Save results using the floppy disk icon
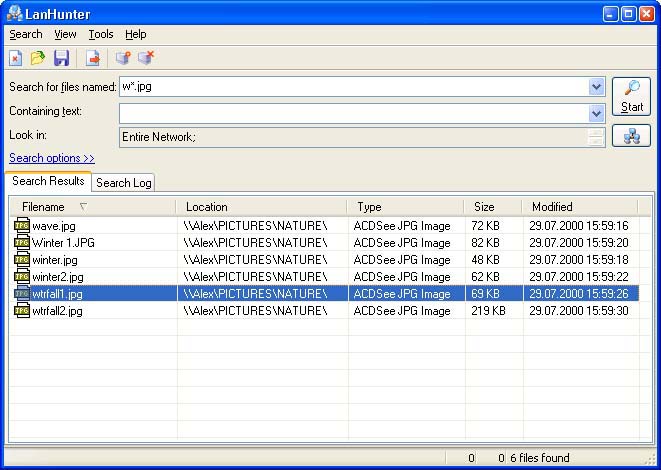The height and width of the screenshot is (470, 661). [x=62, y=58]
